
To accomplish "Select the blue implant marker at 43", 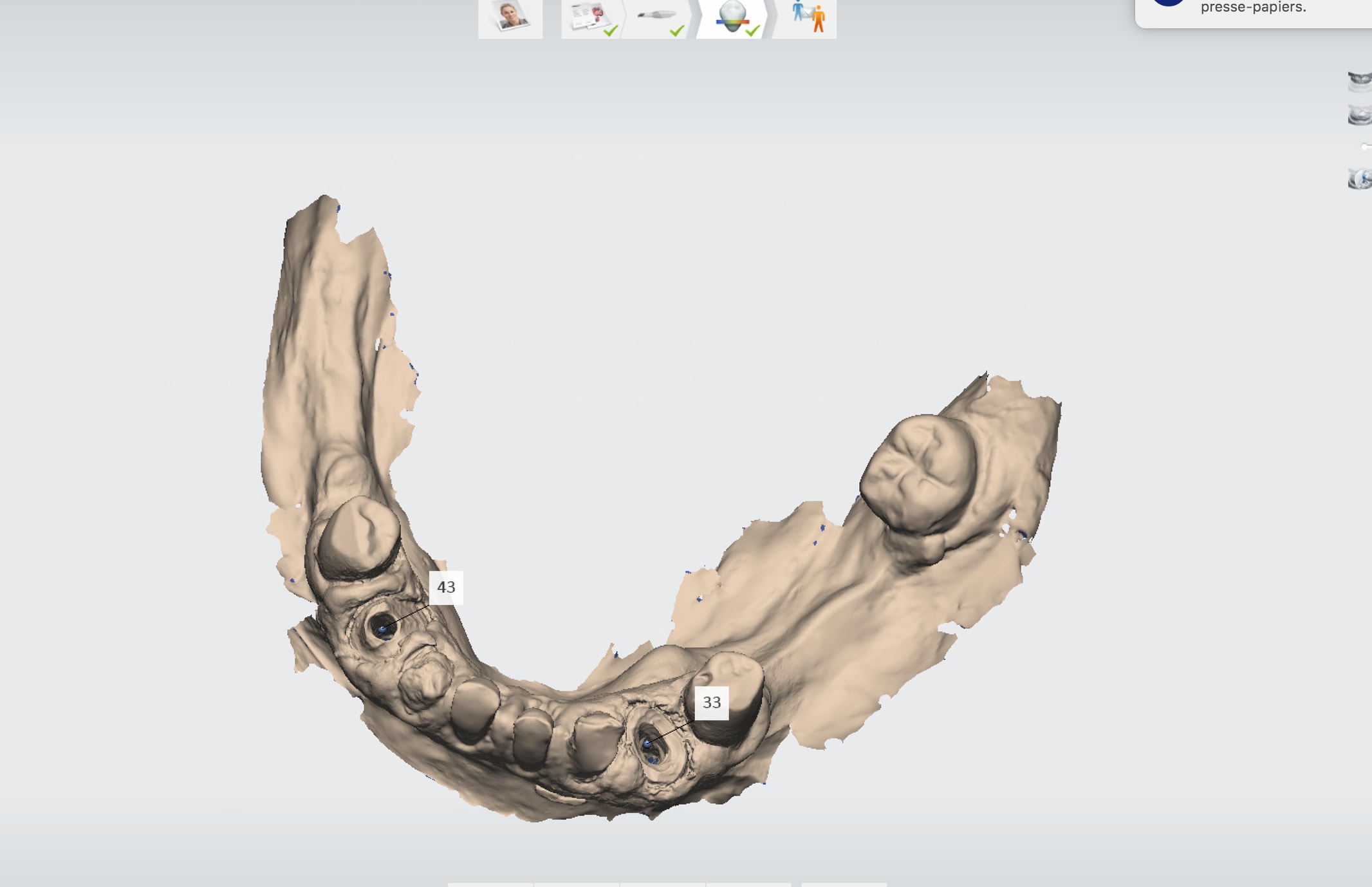I will 383,630.
